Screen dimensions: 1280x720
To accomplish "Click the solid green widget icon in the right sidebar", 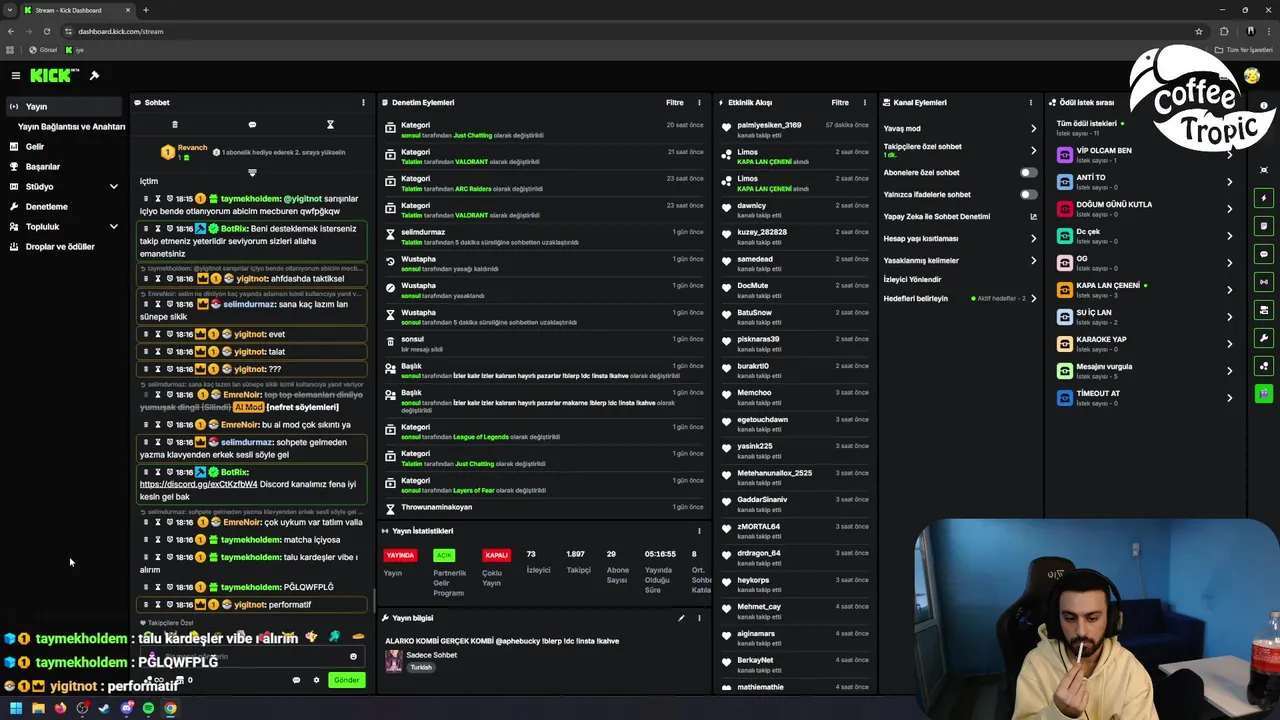I will coord(1264,394).
